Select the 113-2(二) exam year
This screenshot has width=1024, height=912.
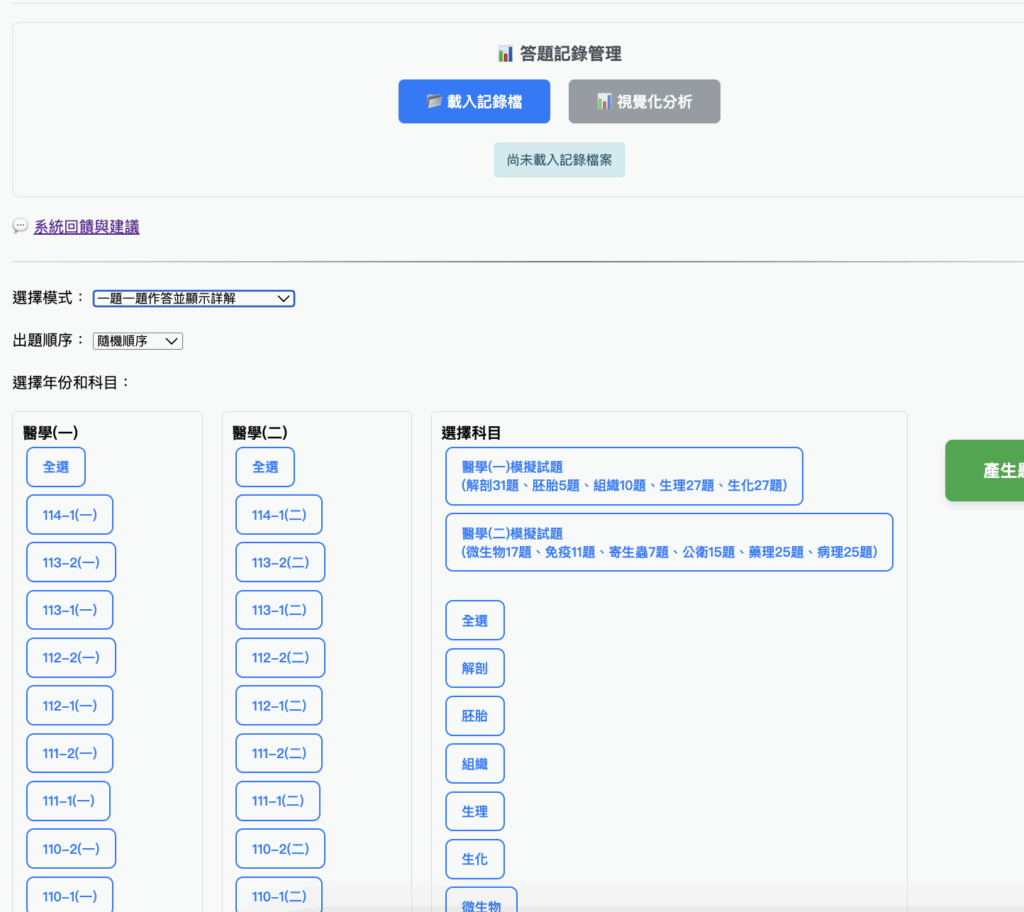tap(280, 562)
